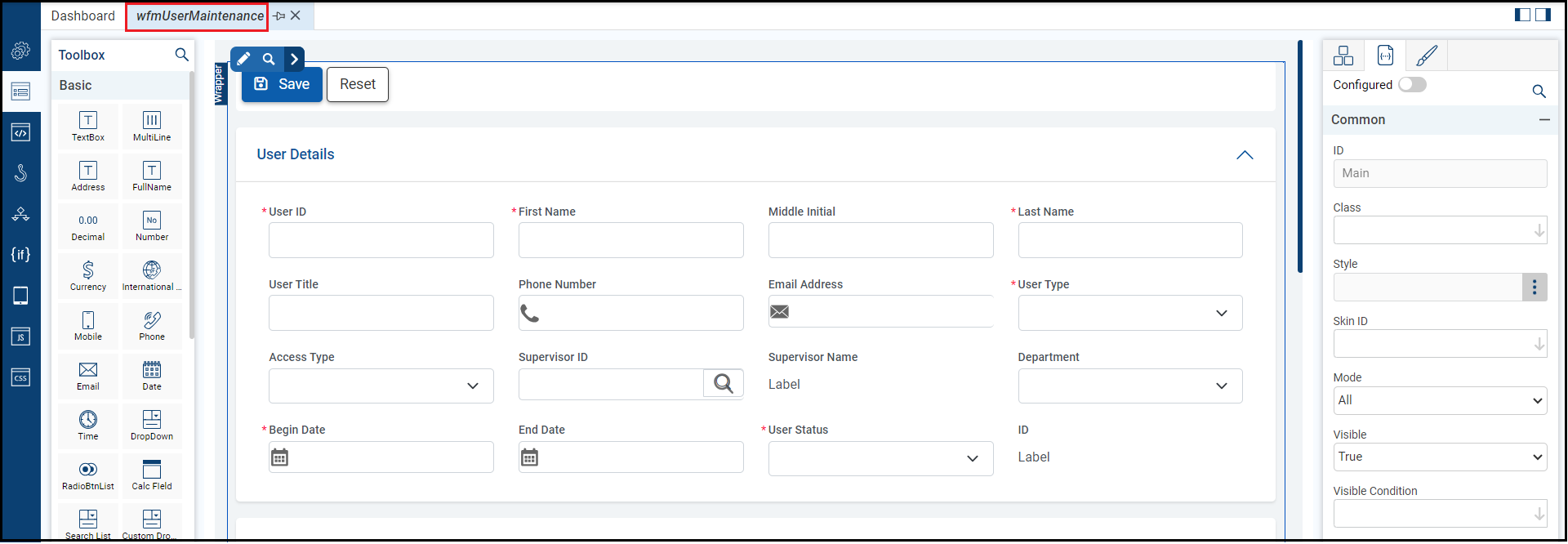Select the wfmUserMaintenance tab
The image size is (1568, 544).
click(199, 16)
